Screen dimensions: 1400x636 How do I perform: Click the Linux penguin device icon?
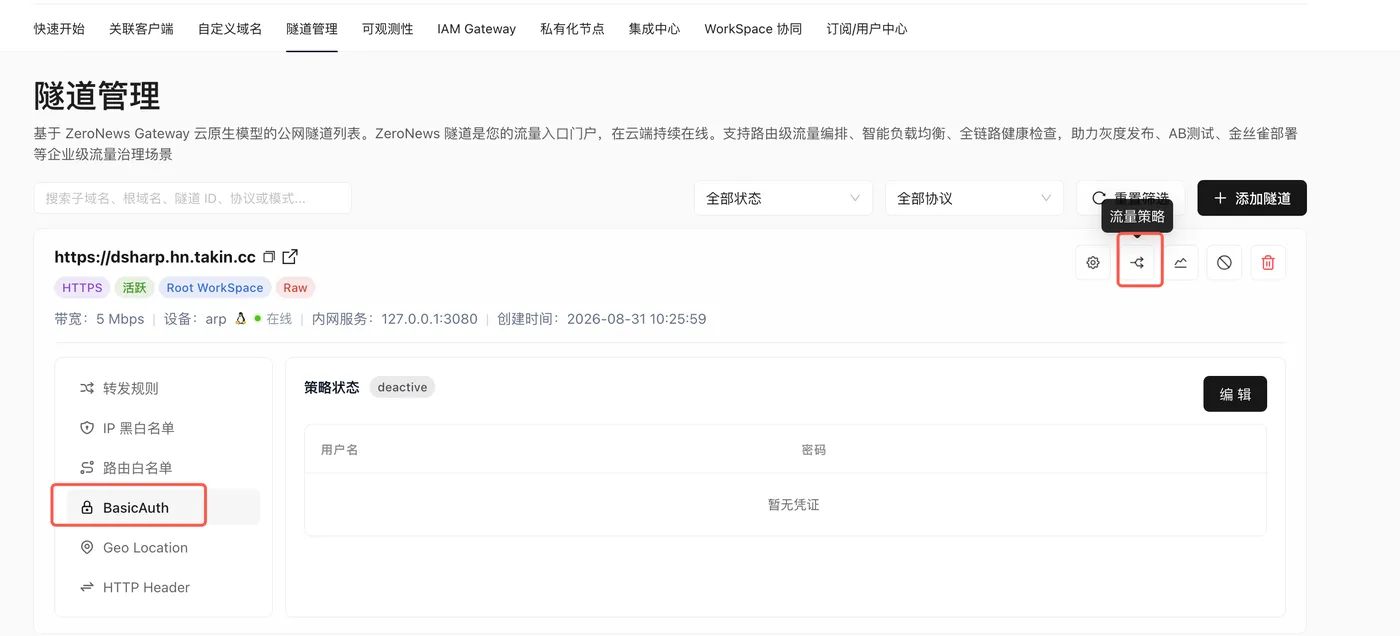click(240, 319)
